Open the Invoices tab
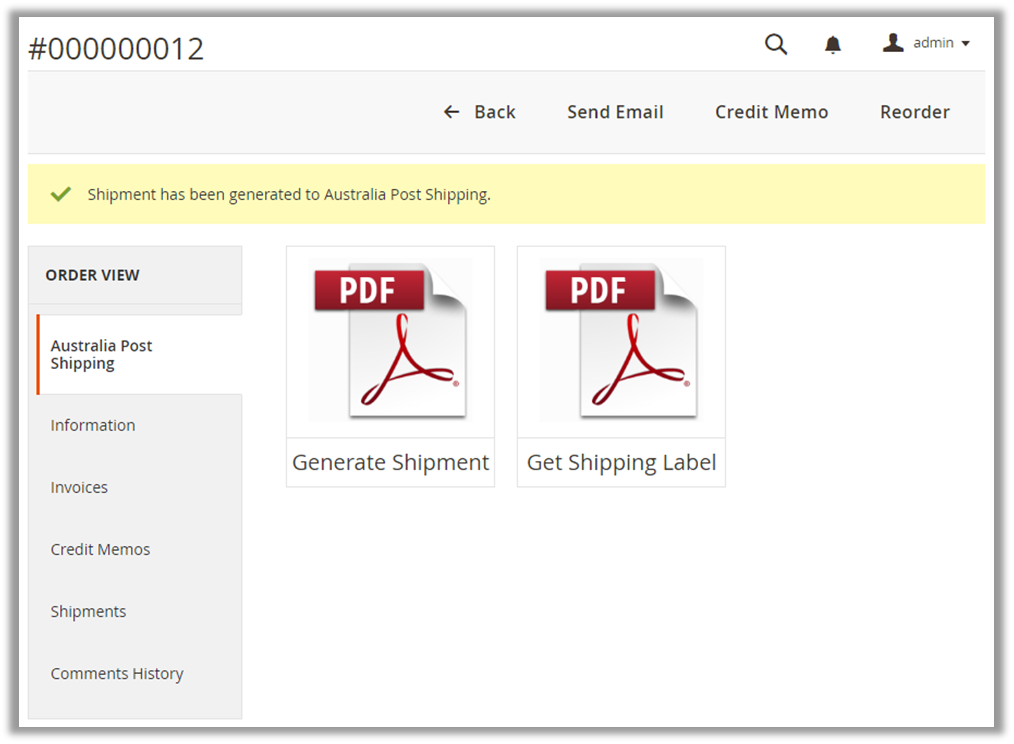This screenshot has height=744, width=1014. click(79, 487)
